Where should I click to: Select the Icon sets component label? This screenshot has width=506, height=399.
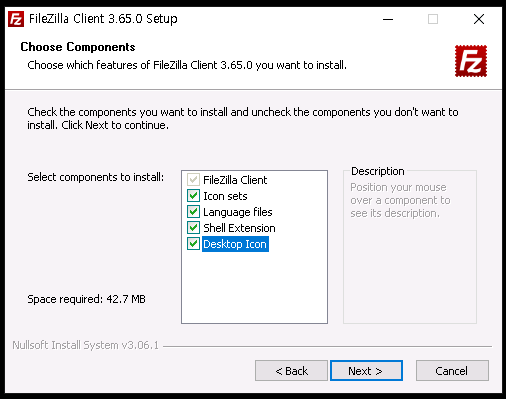(x=225, y=196)
